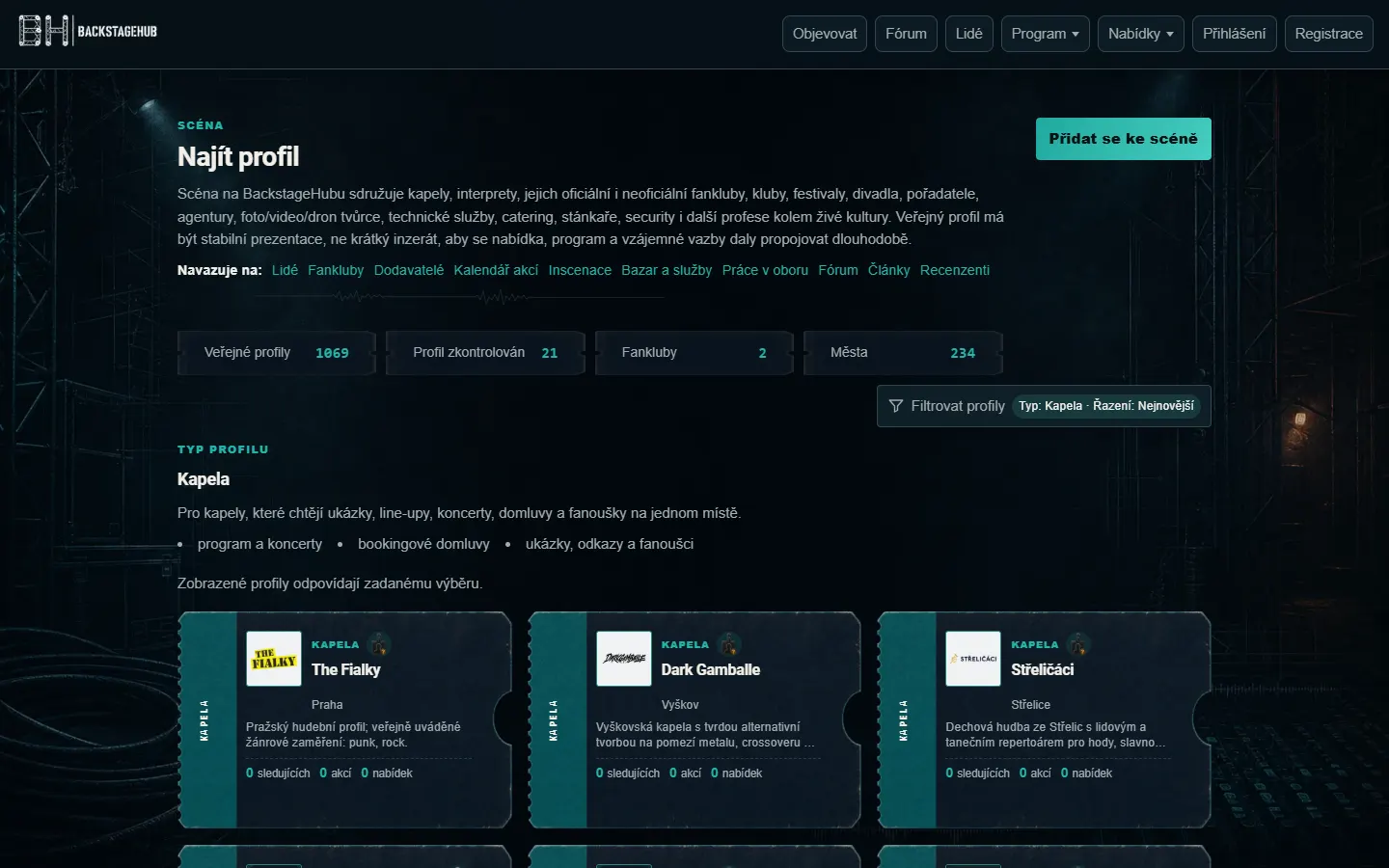Click 0 nabídek on Střeličáci card
The width and height of the screenshot is (1389, 868).
1086,773
